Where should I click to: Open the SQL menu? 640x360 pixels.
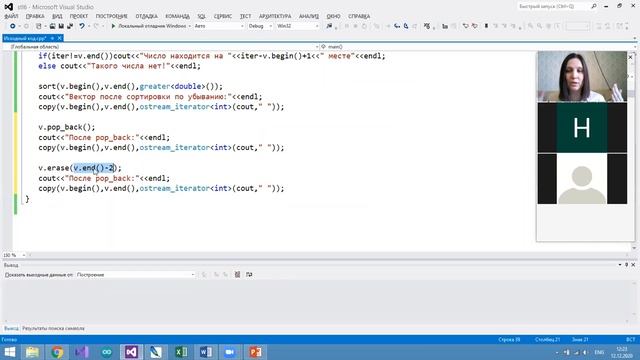click(x=202, y=16)
